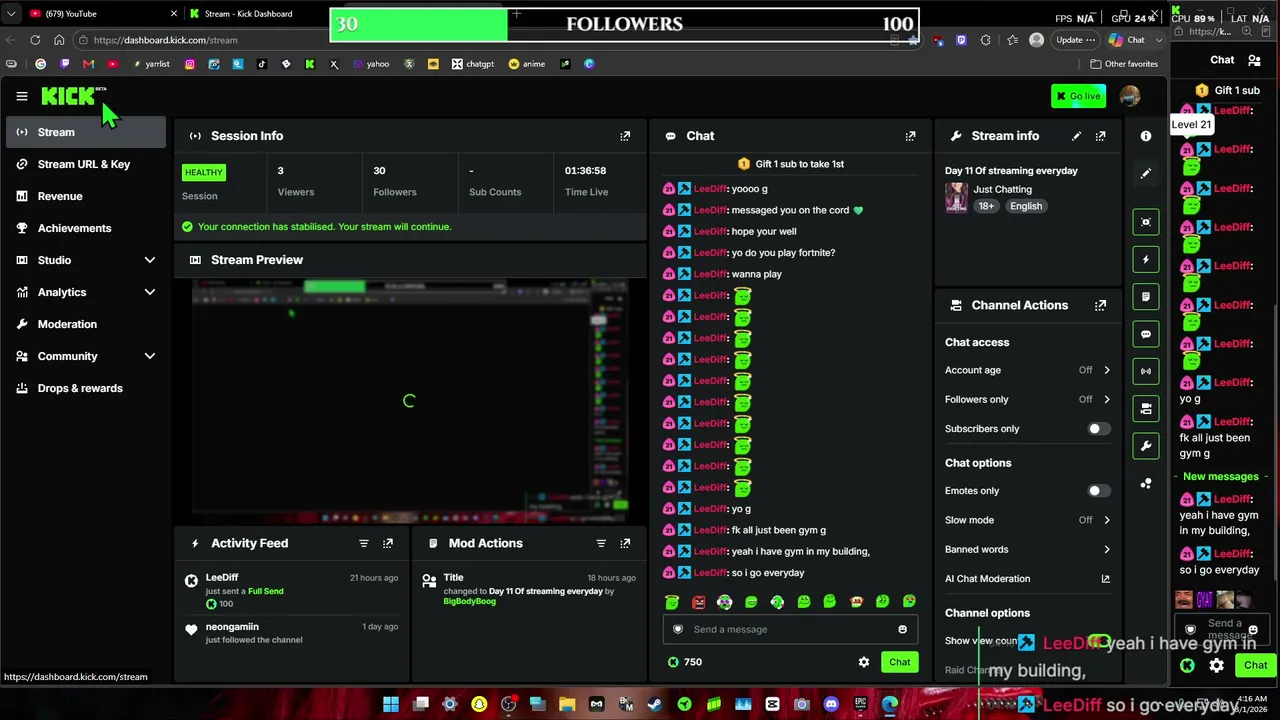Image resolution: width=1280 pixels, height=720 pixels.
Task: Open File Explorer from the taskbar
Action: tap(567, 704)
